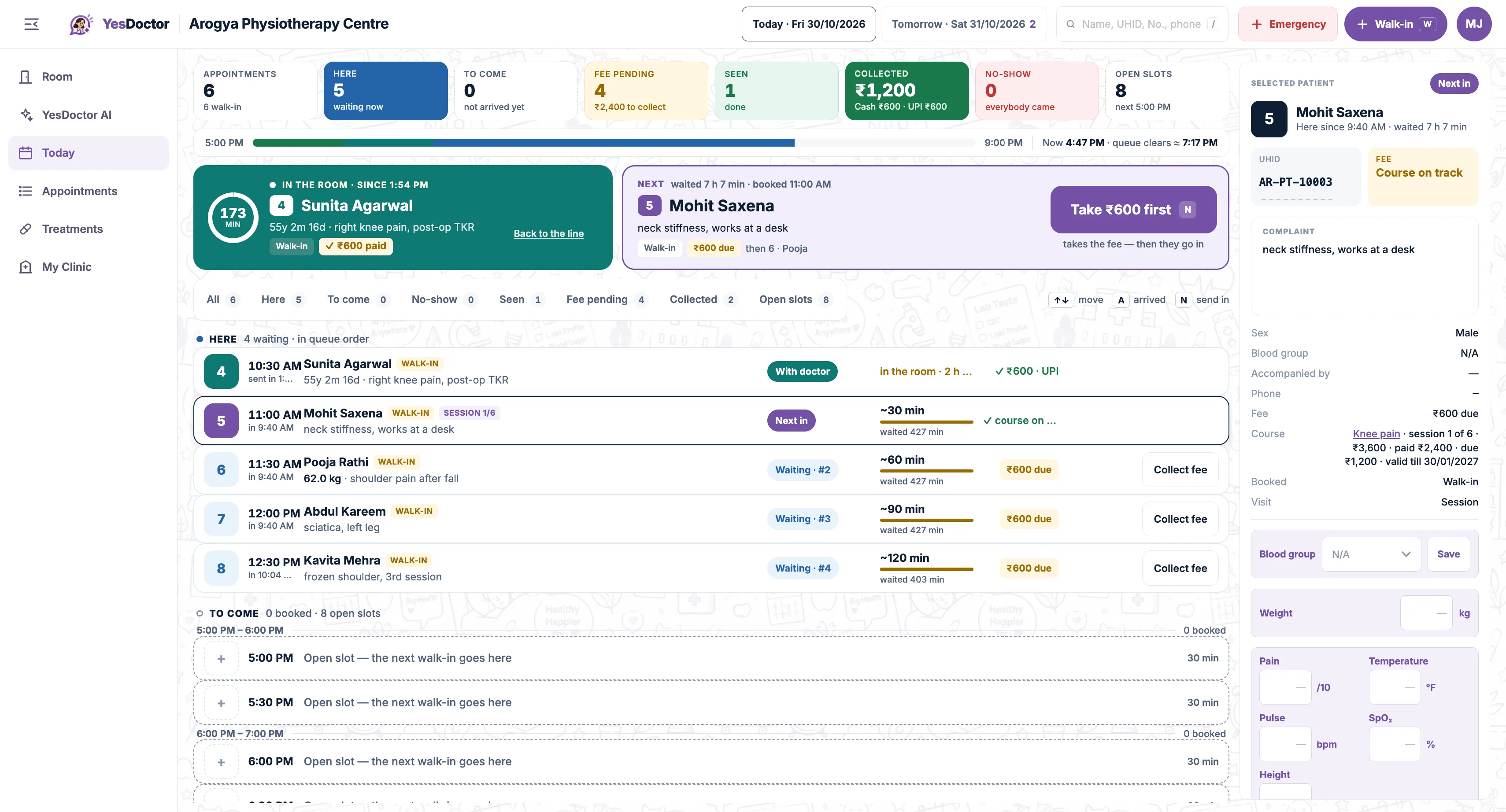The height and width of the screenshot is (812, 1506).
Task: Collapse the sidebar with the menu icon
Action: click(x=32, y=24)
